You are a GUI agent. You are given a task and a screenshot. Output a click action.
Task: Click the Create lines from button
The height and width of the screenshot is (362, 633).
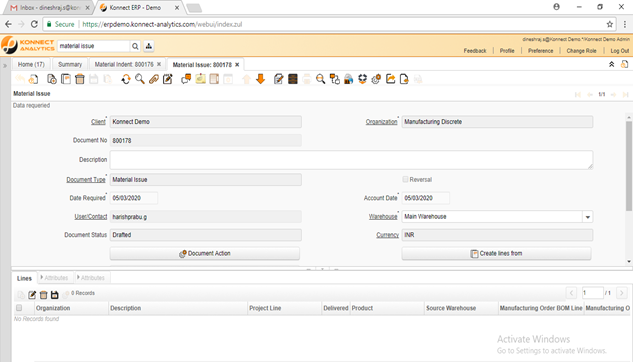click(497, 253)
